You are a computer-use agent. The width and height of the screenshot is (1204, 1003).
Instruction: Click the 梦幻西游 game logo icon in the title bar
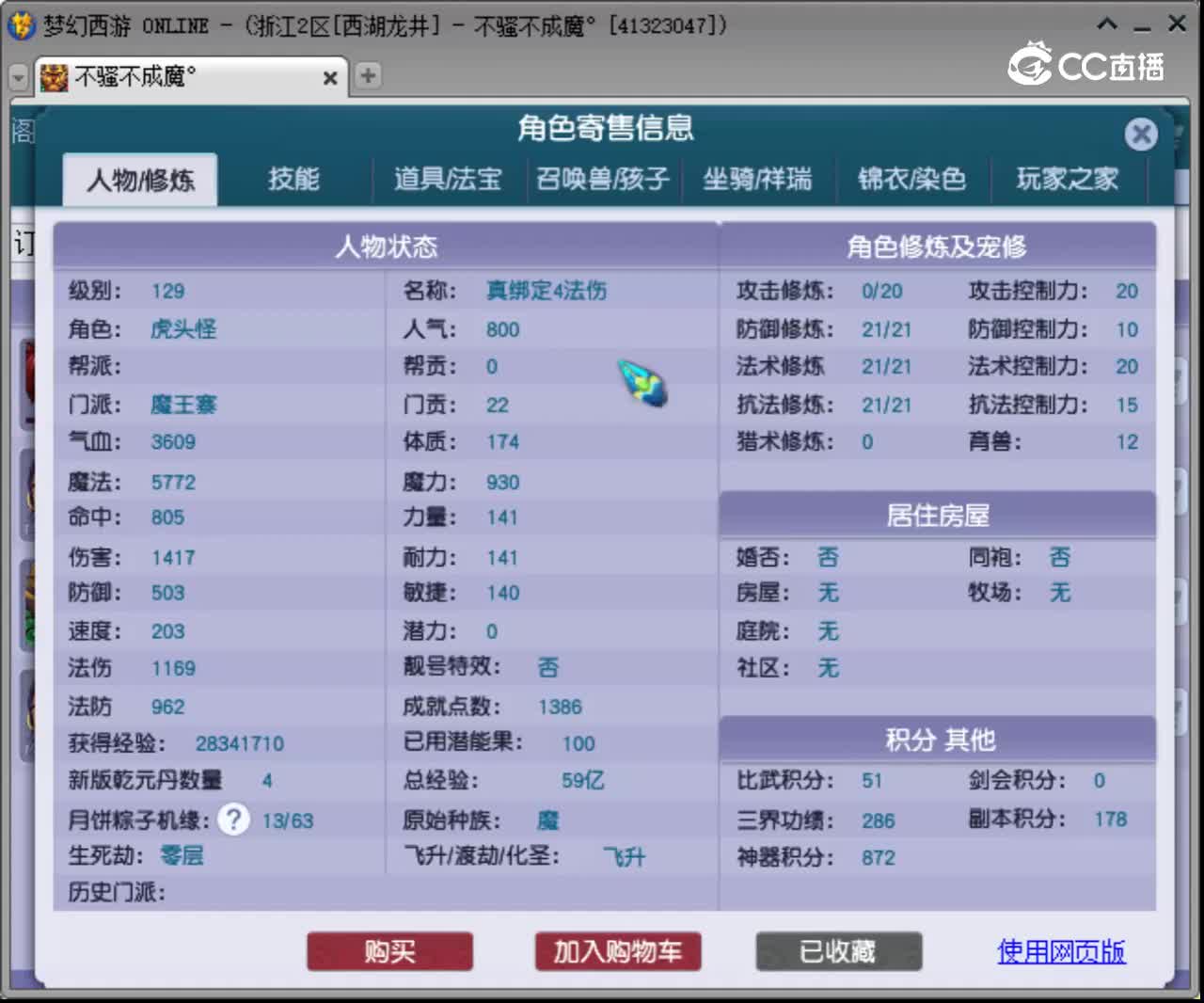point(21,24)
